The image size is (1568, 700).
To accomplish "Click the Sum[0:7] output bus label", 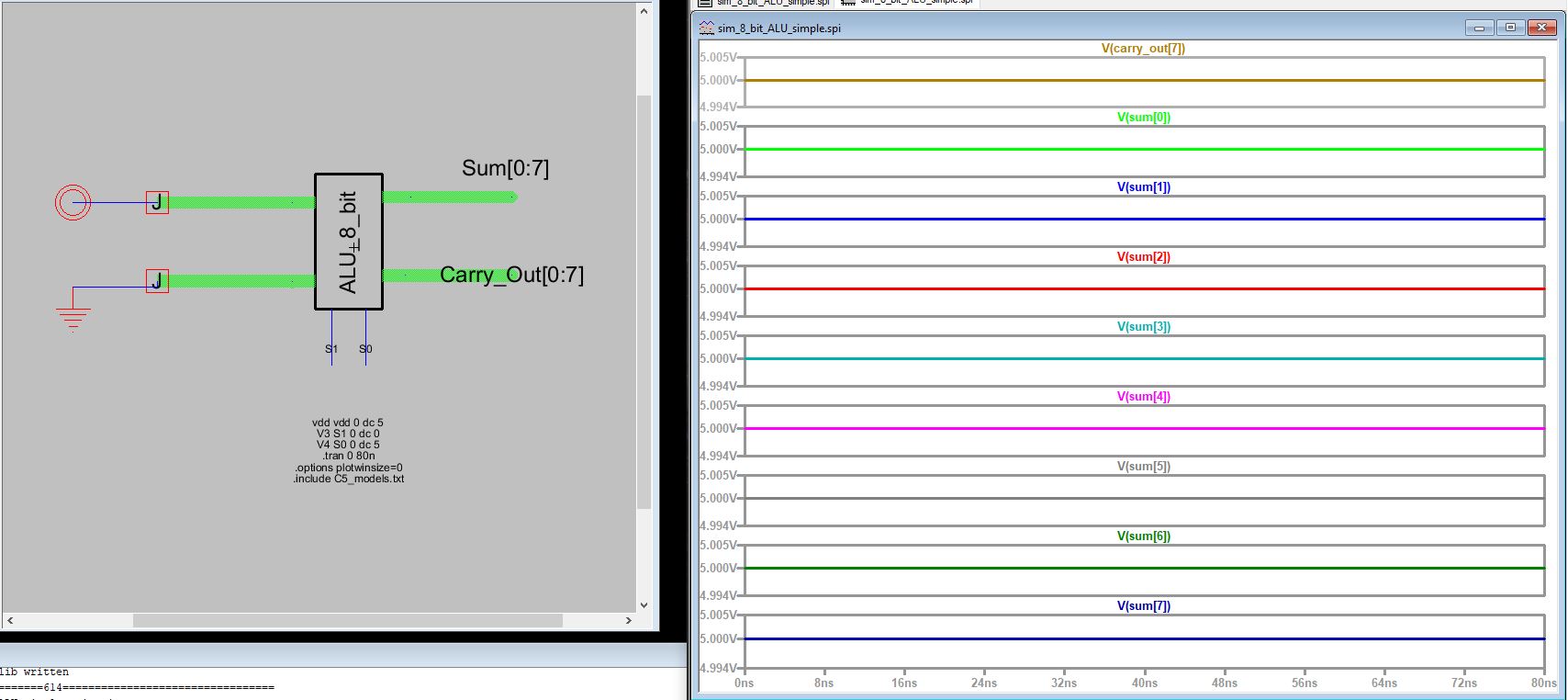I will pyautogui.click(x=505, y=168).
